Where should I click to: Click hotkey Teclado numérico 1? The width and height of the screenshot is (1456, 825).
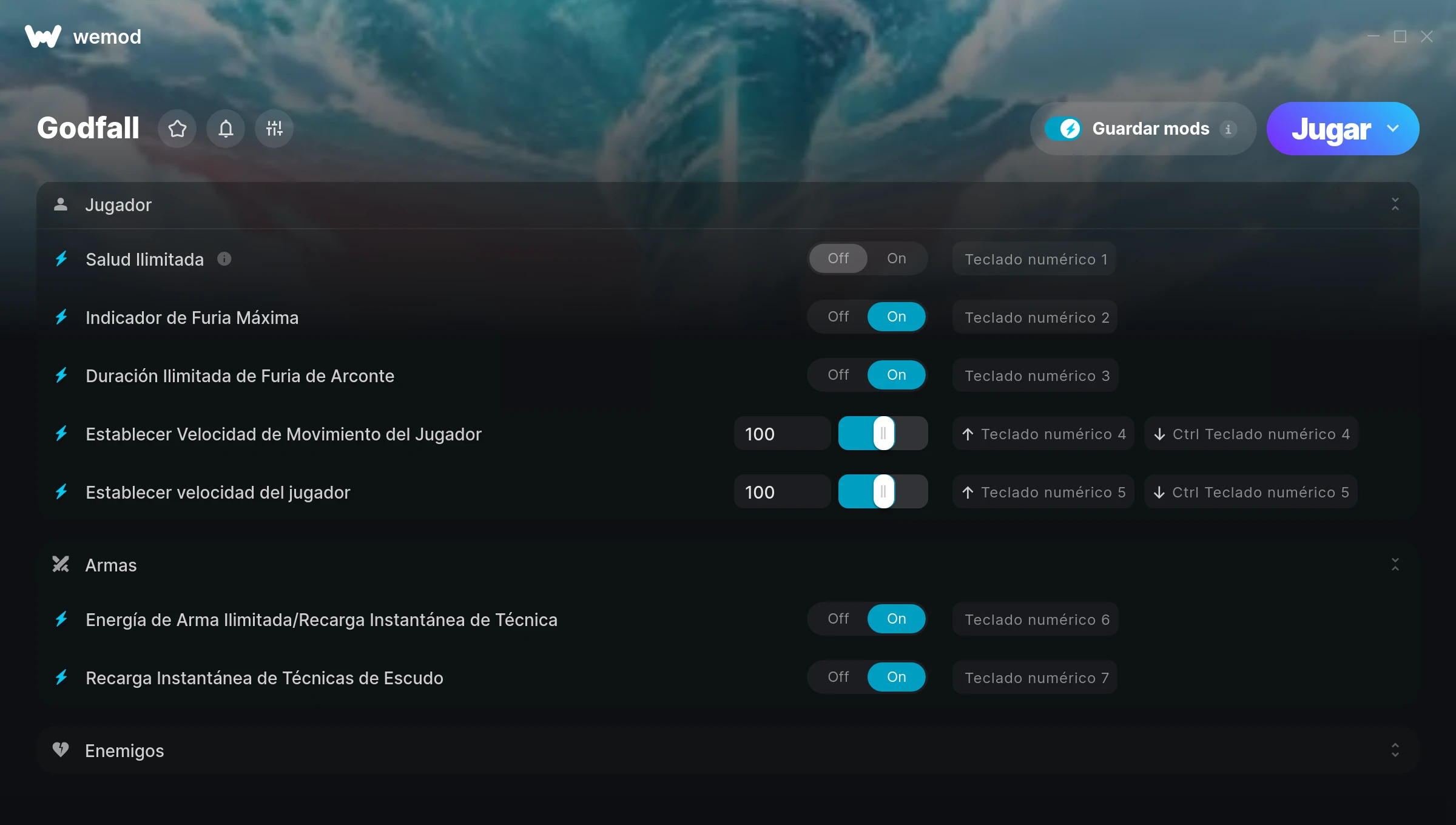click(1034, 259)
